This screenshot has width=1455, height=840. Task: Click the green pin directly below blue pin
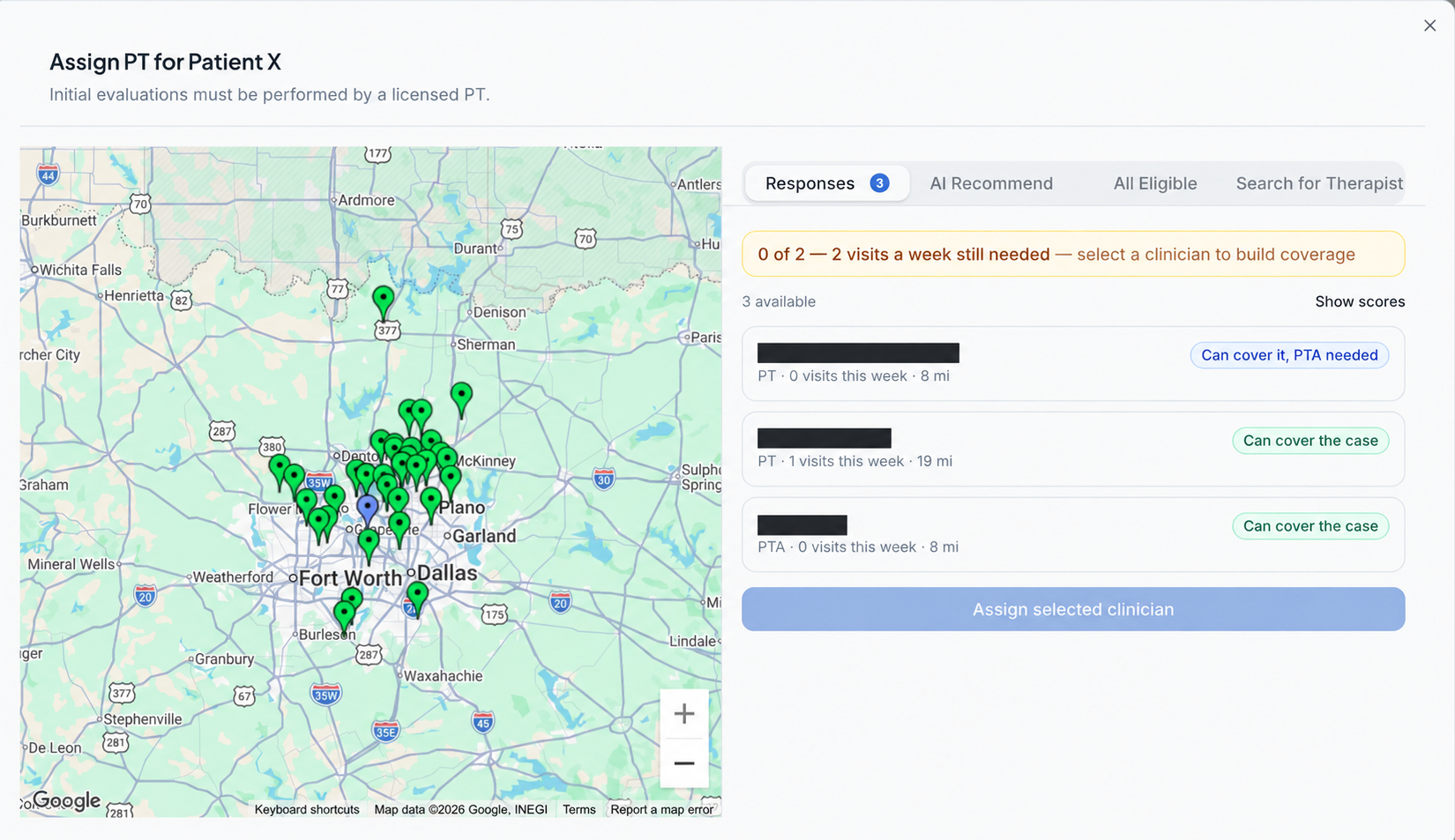point(369,544)
